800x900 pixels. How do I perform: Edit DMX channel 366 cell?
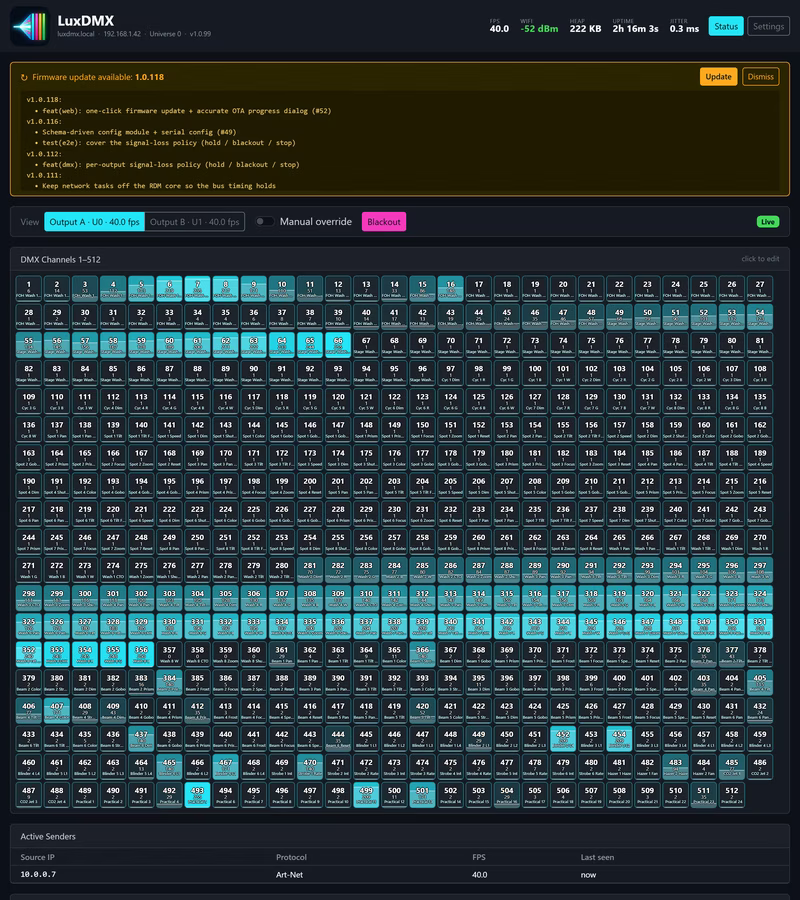click(x=422, y=654)
